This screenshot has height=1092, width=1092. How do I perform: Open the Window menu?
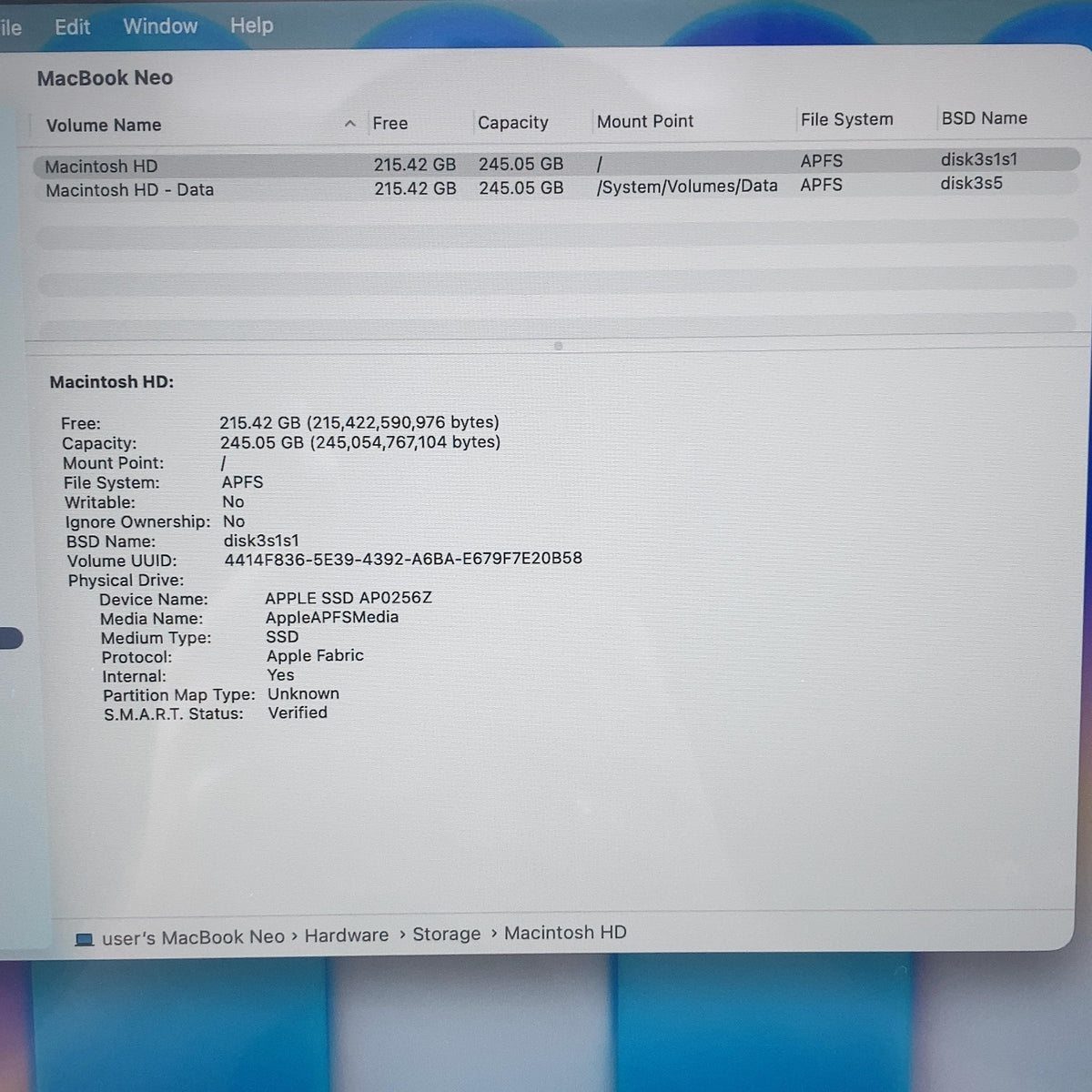pos(160,25)
